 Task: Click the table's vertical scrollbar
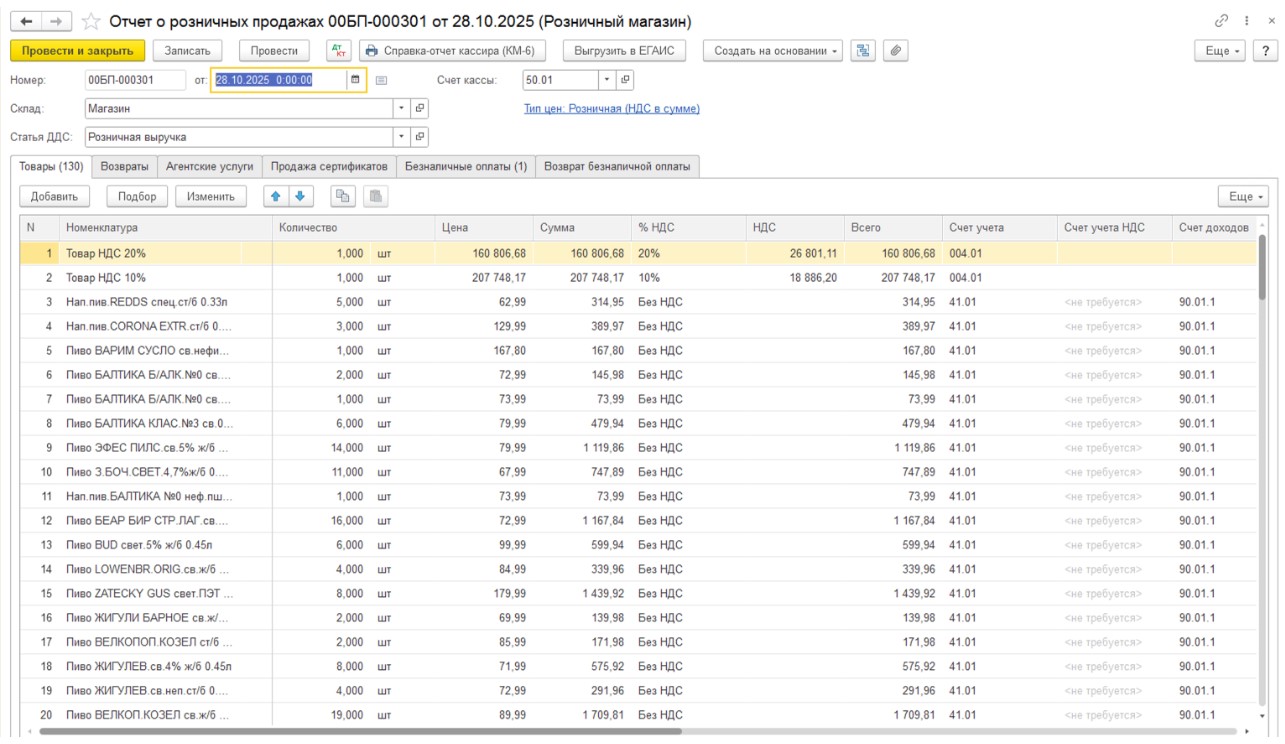click(1262, 265)
